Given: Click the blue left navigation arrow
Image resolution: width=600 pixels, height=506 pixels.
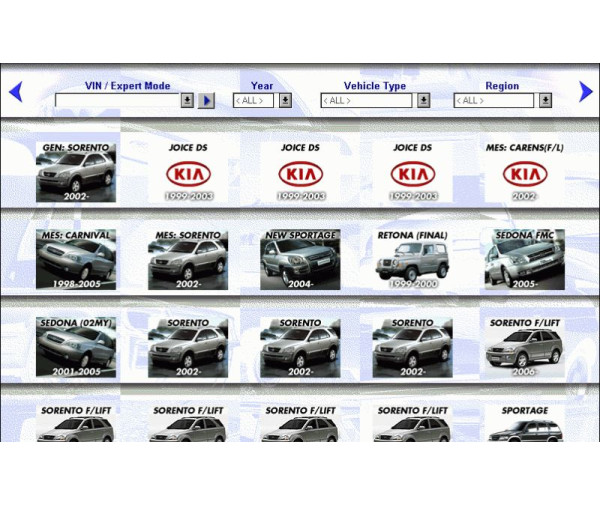Looking at the screenshot, I should [15, 93].
